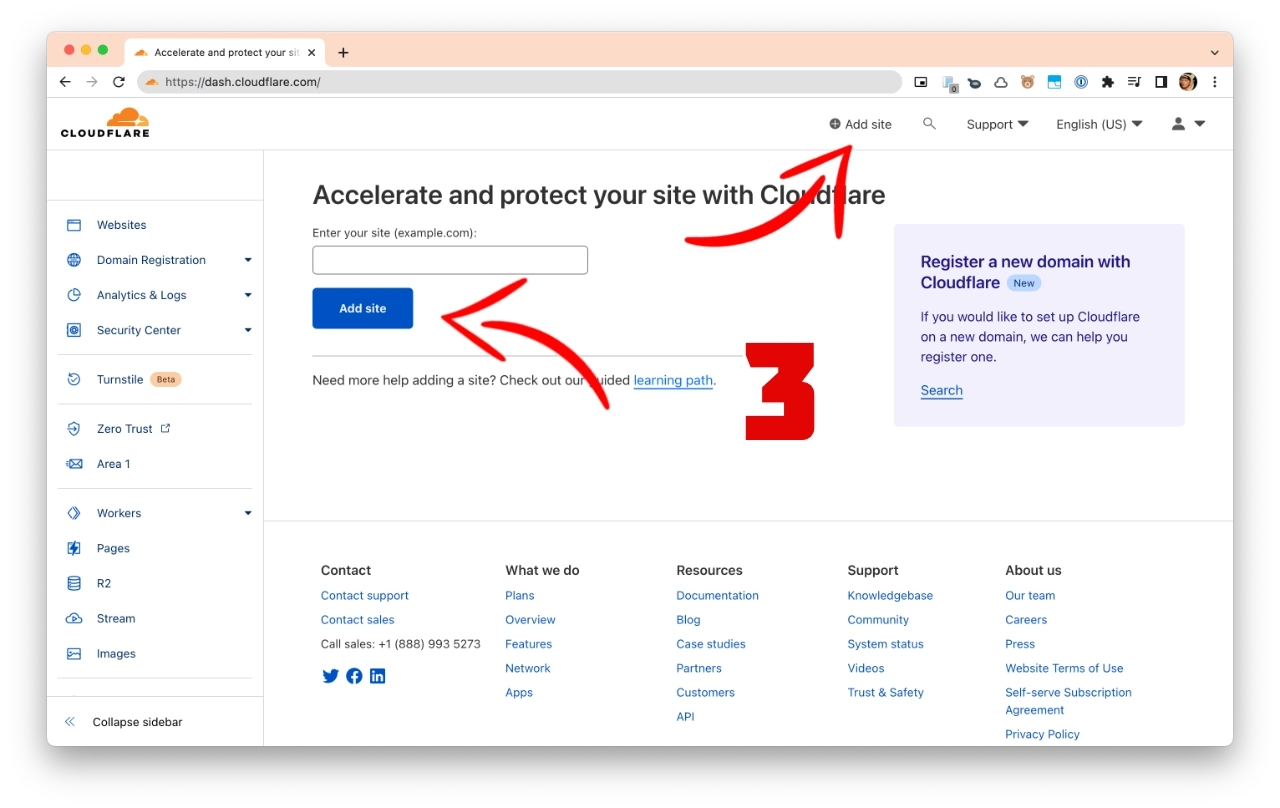Select Websites in the sidebar
The height and width of the screenshot is (808, 1280).
point(121,225)
